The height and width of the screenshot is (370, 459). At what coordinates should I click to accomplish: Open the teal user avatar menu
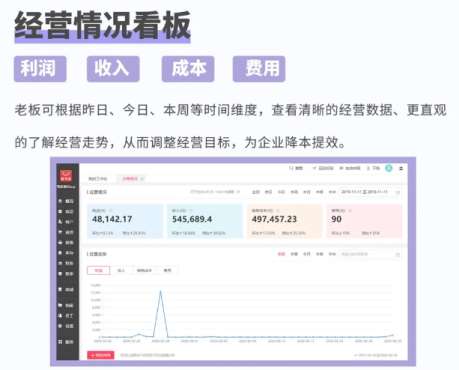pos(389,168)
